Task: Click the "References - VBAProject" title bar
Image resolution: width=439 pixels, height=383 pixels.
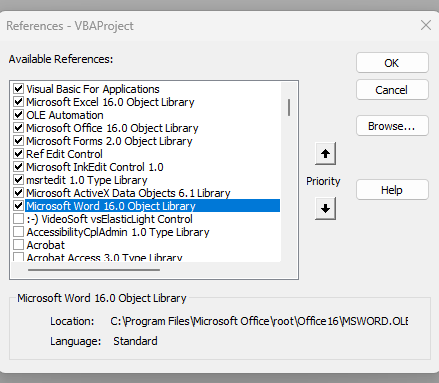Action: (70, 26)
